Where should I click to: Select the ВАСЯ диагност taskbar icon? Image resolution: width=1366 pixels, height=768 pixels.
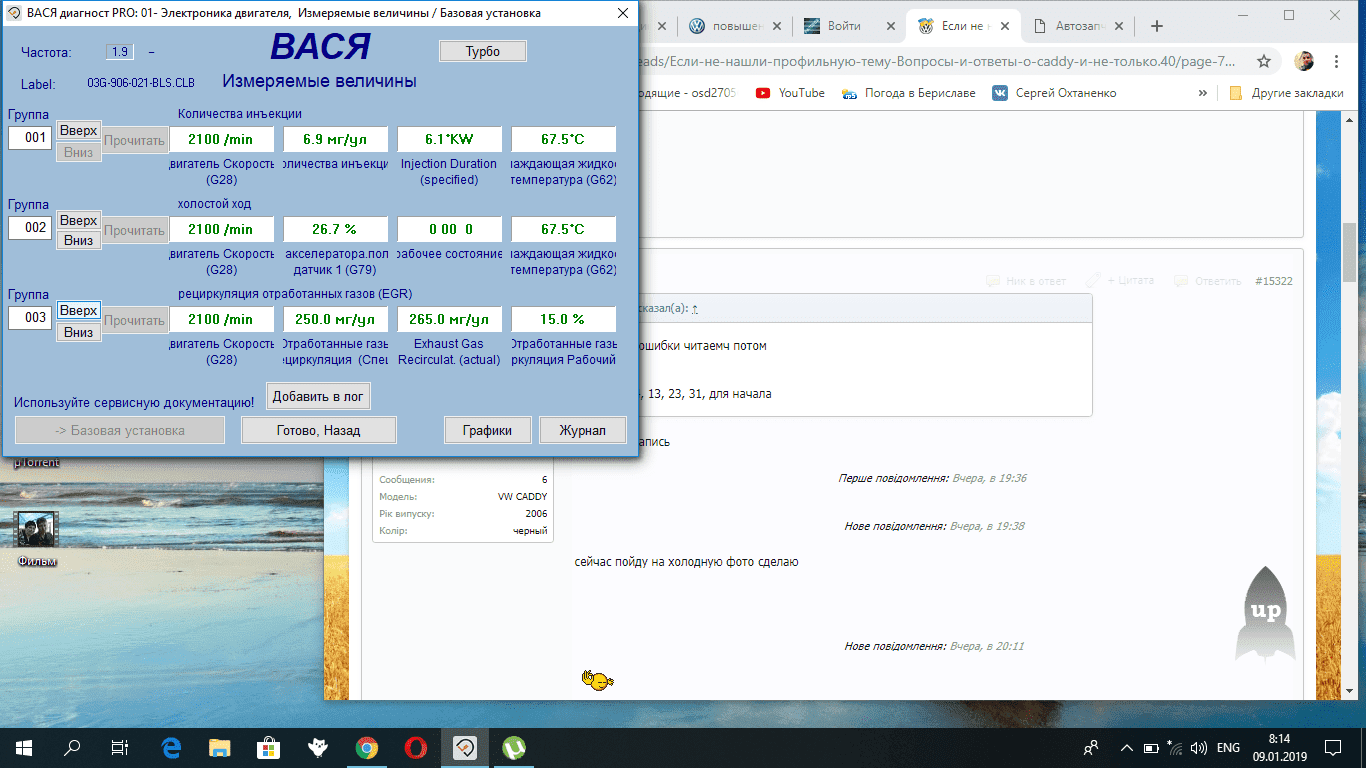465,747
